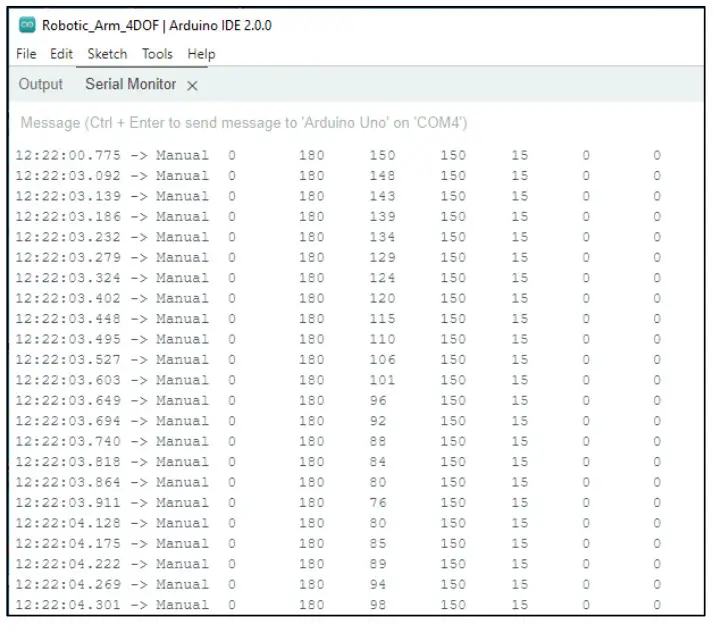716x631 pixels.
Task: Open the Edit menu
Action: tap(63, 54)
